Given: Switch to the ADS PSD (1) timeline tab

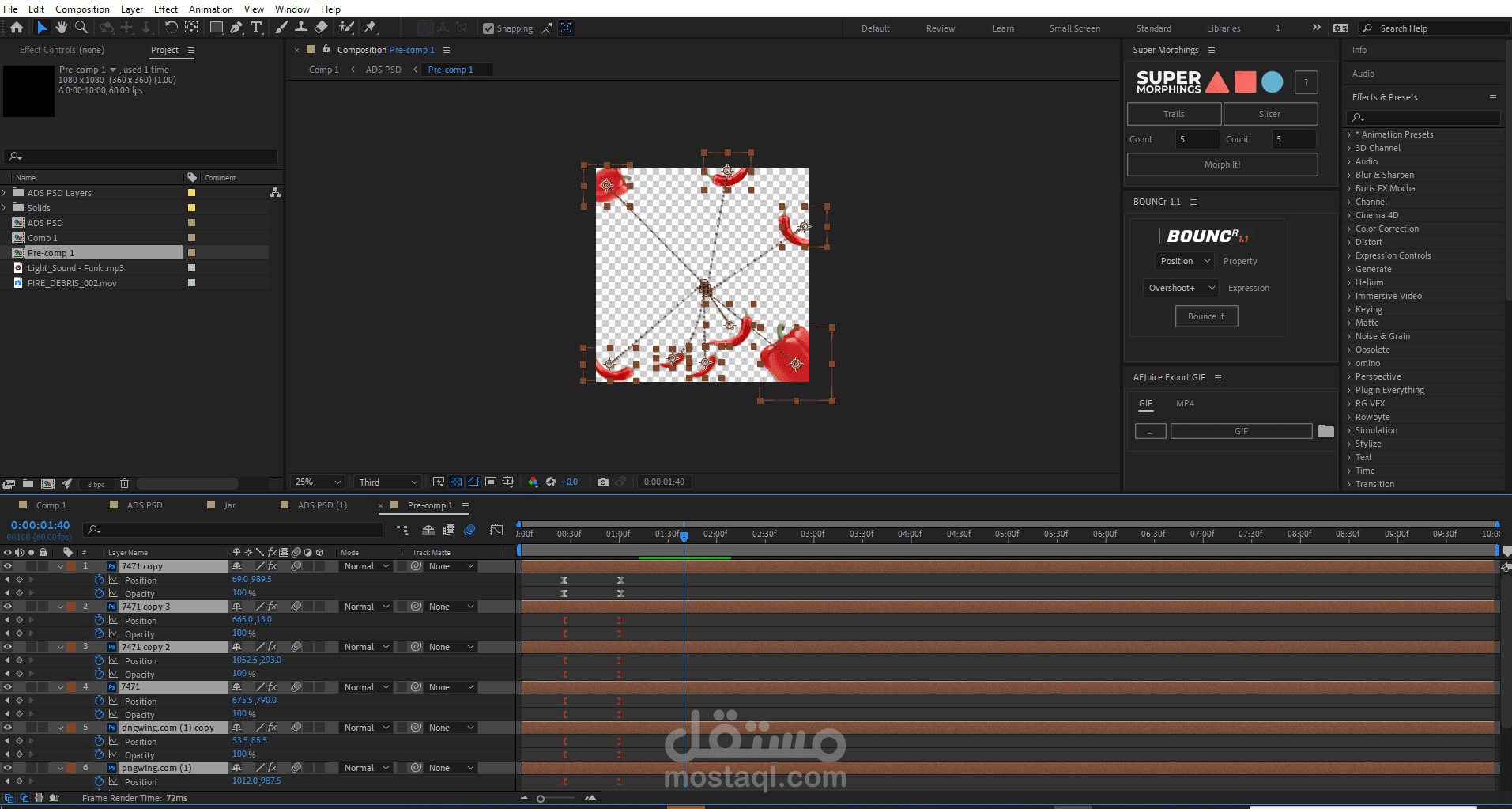Looking at the screenshot, I should 322,505.
